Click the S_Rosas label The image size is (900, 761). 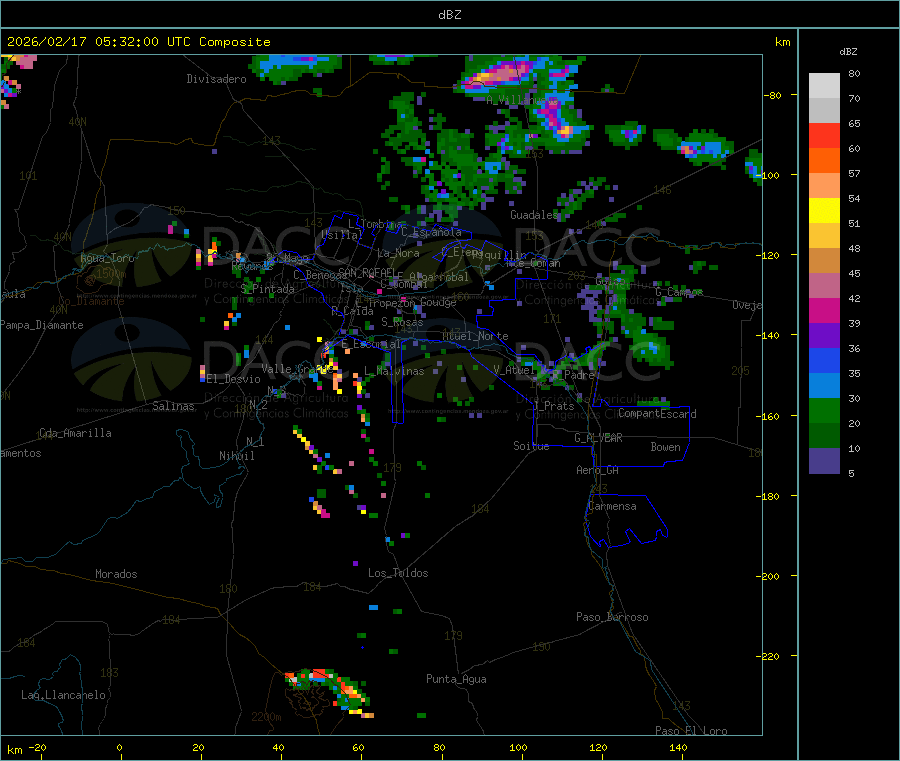pyautogui.click(x=402, y=322)
